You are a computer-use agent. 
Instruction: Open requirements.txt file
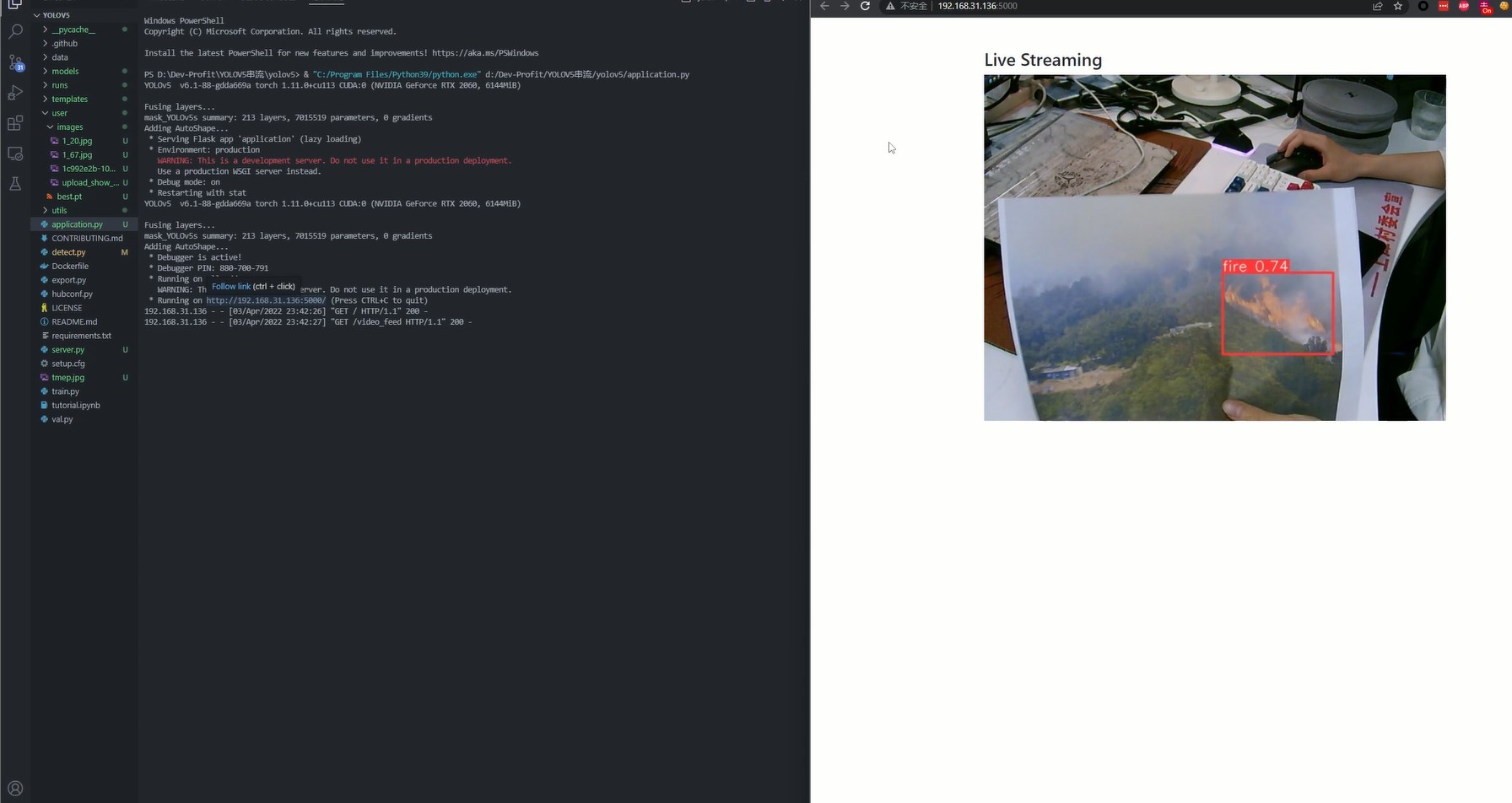pos(84,336)
